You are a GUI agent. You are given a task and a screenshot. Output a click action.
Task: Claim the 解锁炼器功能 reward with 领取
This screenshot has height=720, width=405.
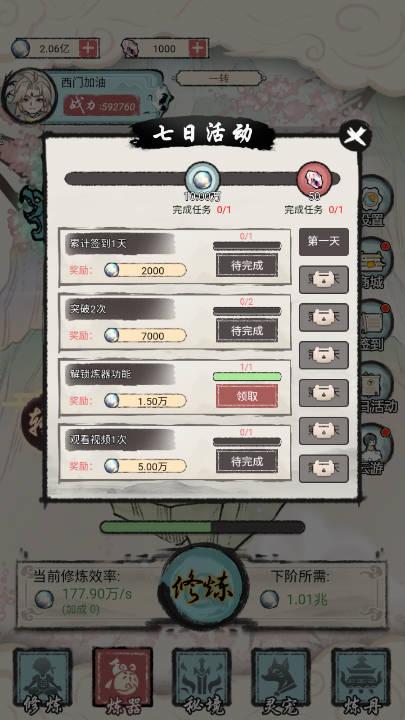point(247,396)
